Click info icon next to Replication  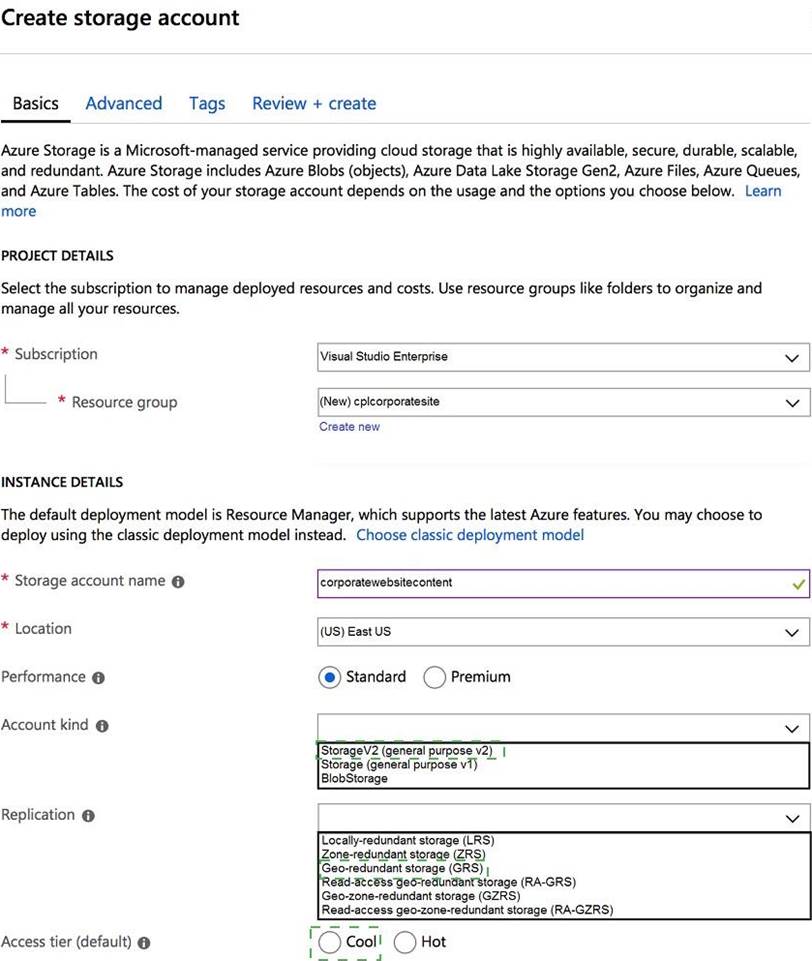coord(88,816)
